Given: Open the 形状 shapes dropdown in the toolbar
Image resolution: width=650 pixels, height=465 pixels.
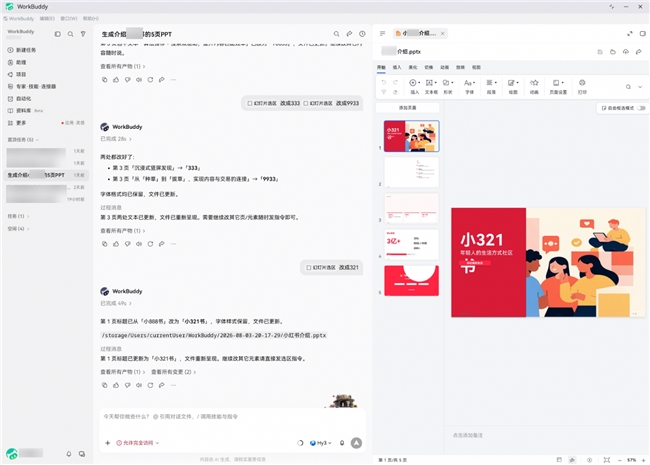Looking at the screenshot, I should pos(448,87).
